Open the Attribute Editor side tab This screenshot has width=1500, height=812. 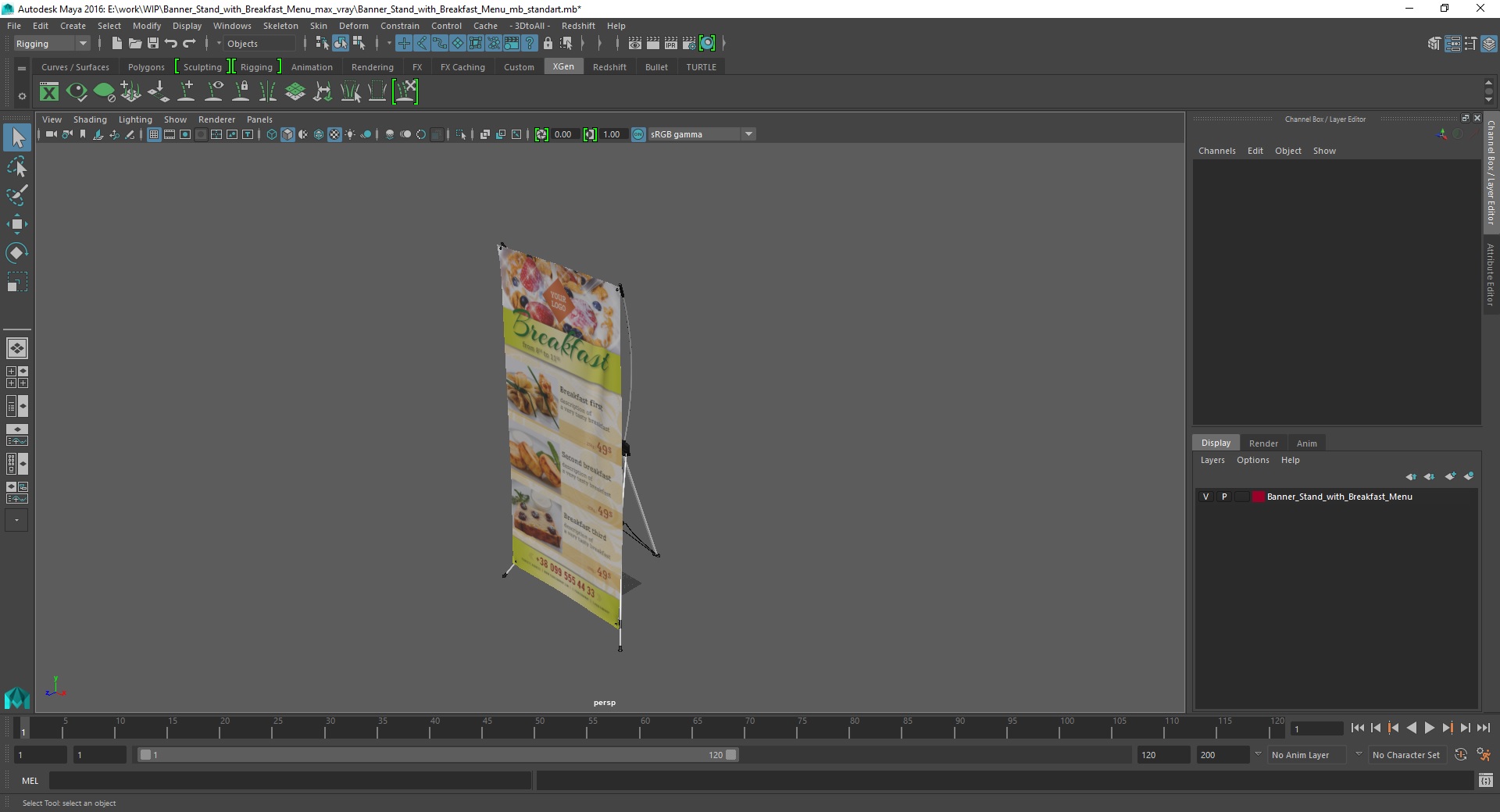coord(1491,274)
